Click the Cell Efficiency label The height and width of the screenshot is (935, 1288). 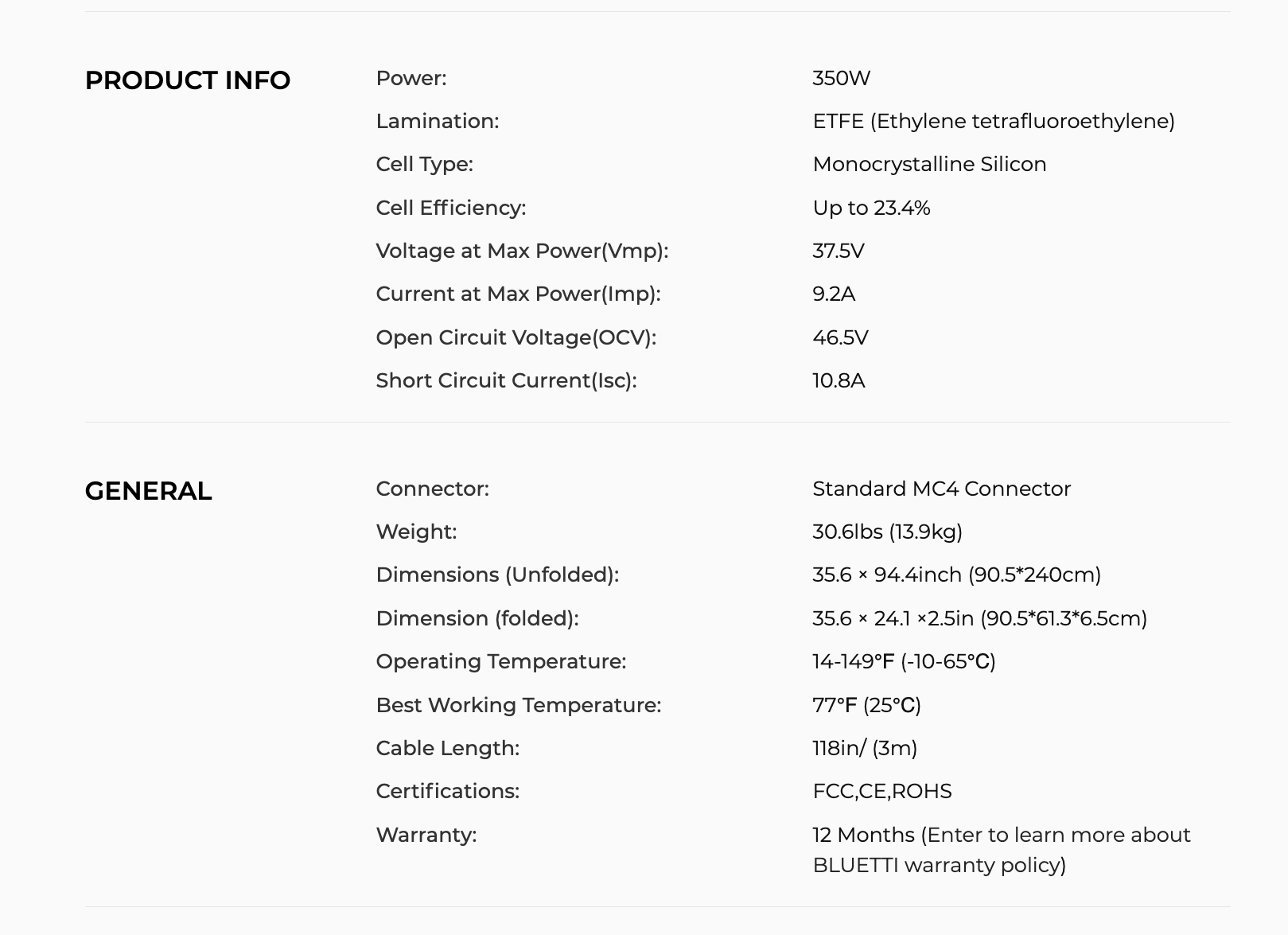(x=450, y=208)
